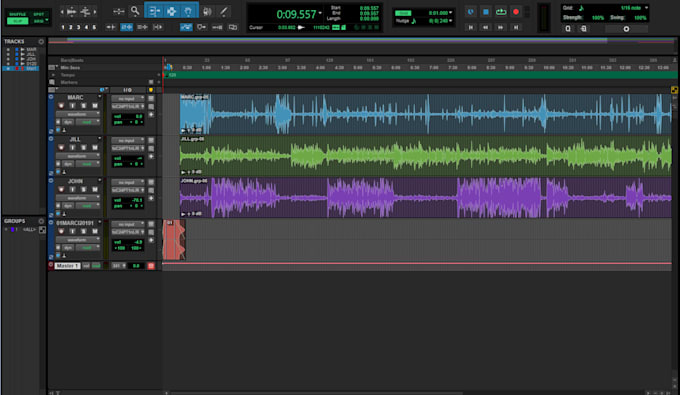Open Nudge value dropdown arrow
The image size is (680, 395).
click(x=451, y=20)
